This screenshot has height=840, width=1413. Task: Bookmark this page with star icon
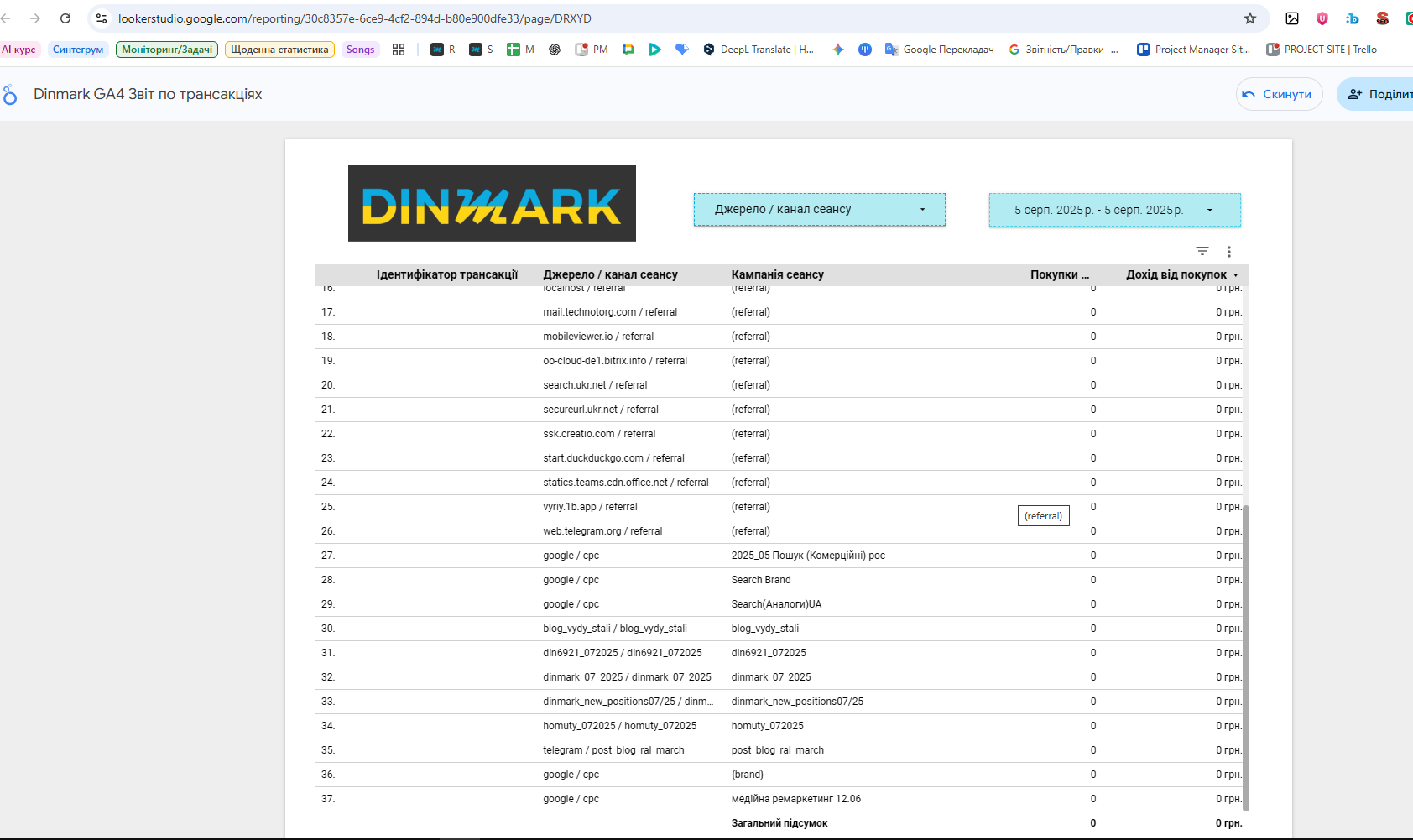[x=1249, y=18]
